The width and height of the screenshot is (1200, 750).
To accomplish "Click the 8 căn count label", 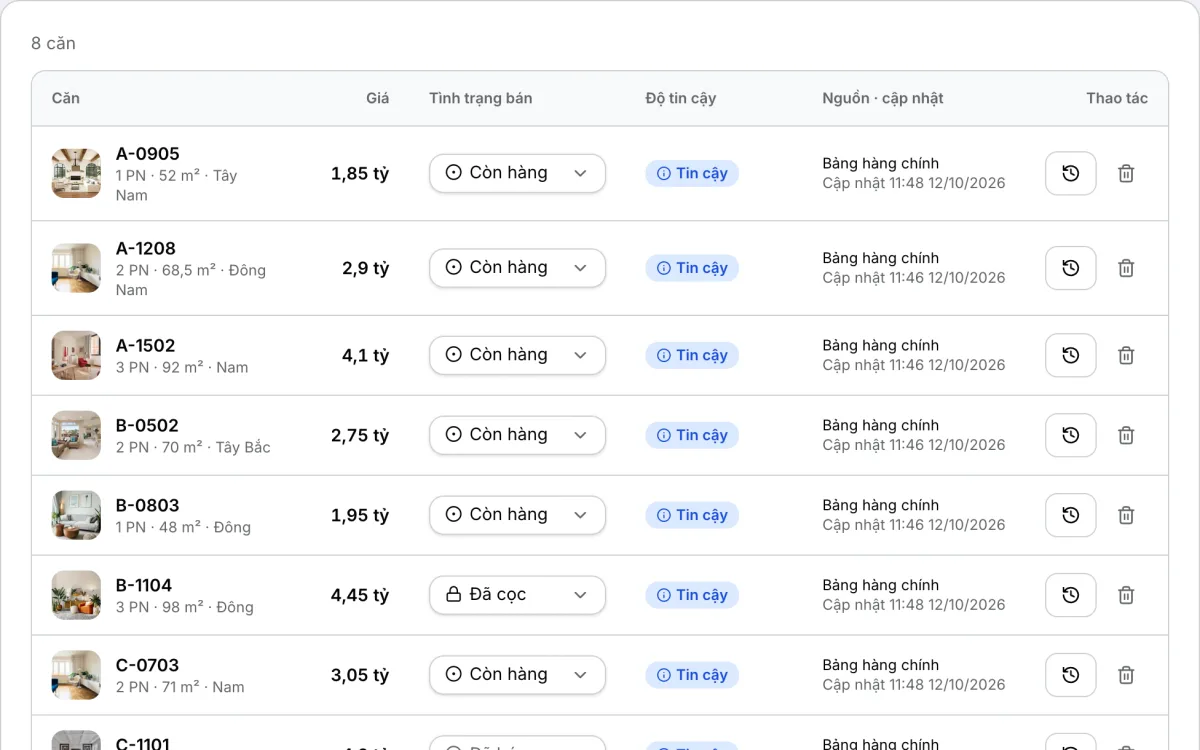I will 53,43.
